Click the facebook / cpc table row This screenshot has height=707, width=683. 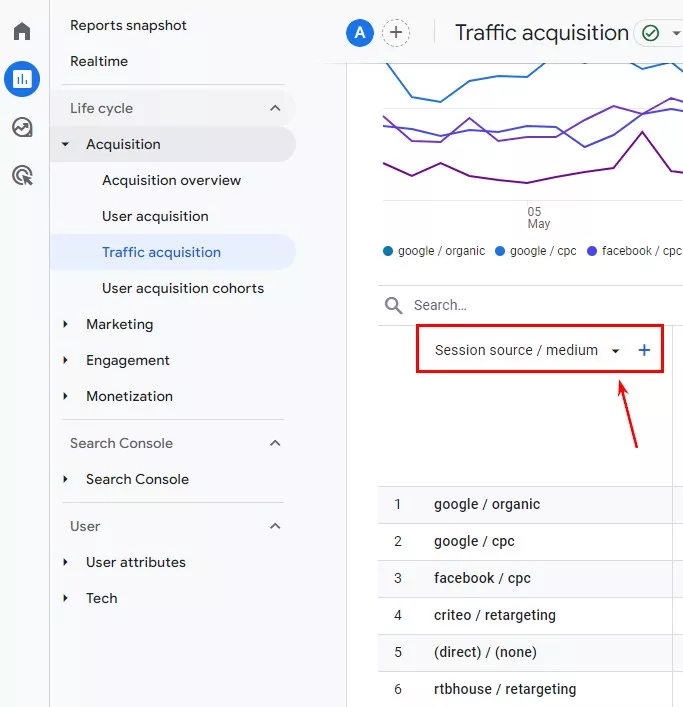click(x=530, y=578)
